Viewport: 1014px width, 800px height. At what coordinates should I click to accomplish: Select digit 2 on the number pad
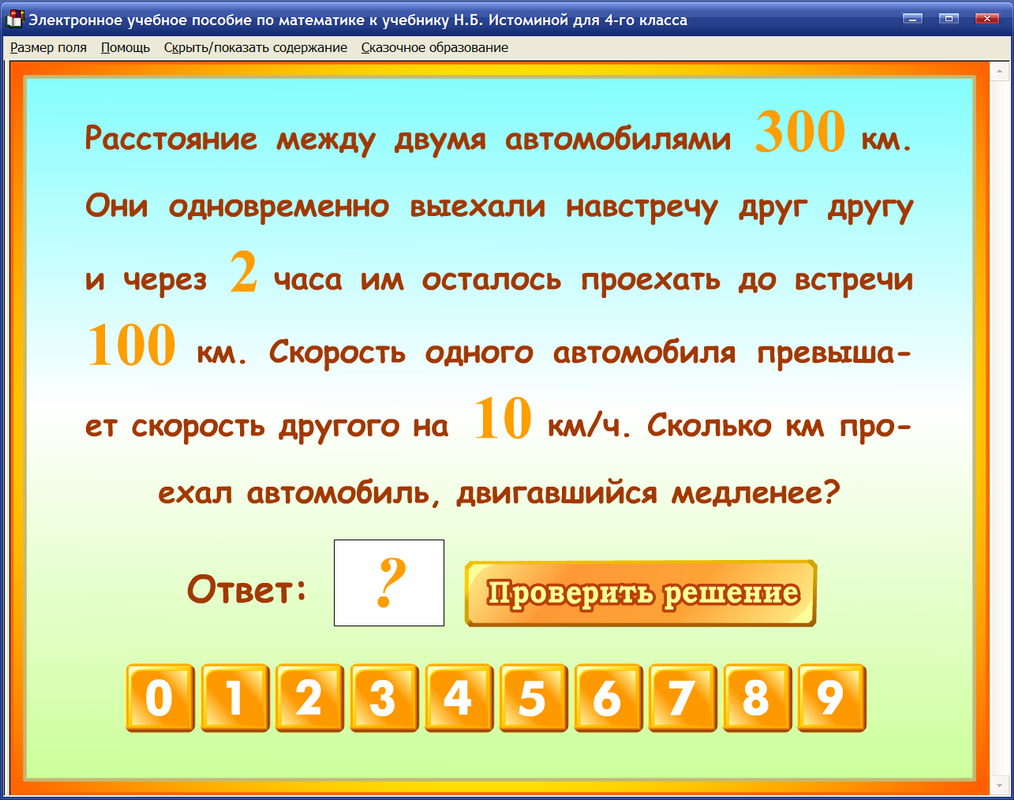[310, 698]
